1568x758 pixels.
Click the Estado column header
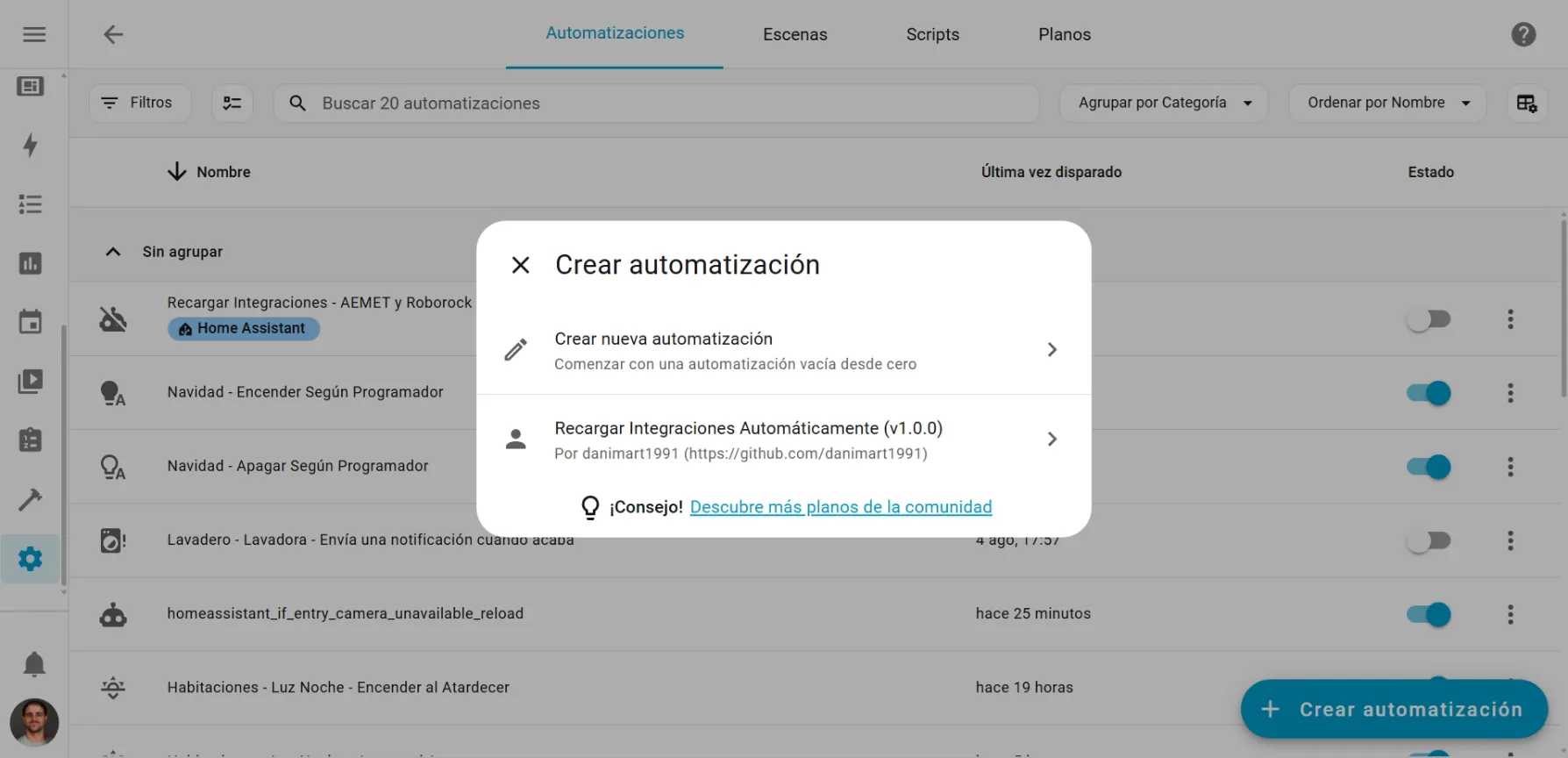[x=1431, y=172]
